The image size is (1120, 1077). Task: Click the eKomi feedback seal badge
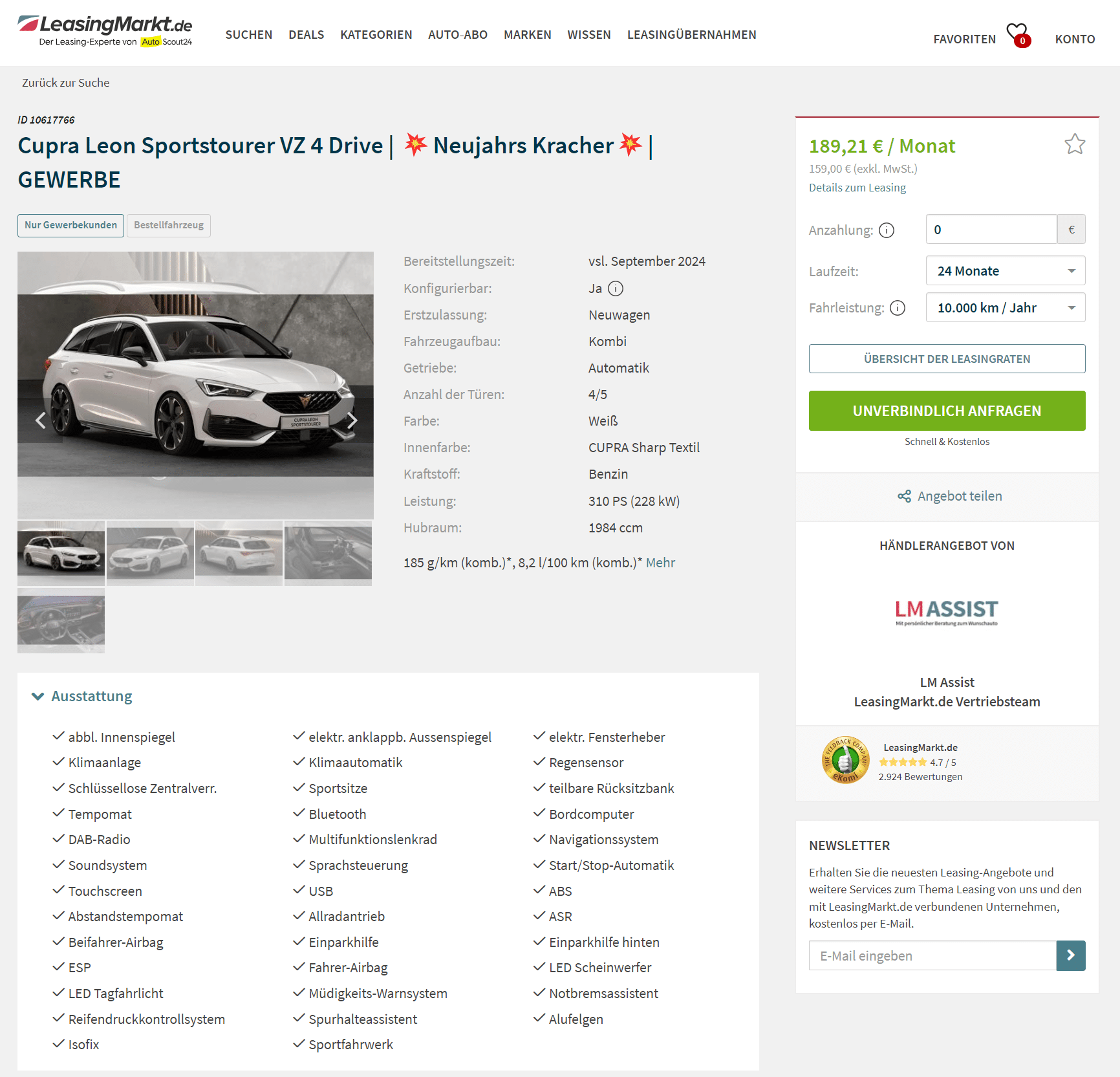coord(845,760)
